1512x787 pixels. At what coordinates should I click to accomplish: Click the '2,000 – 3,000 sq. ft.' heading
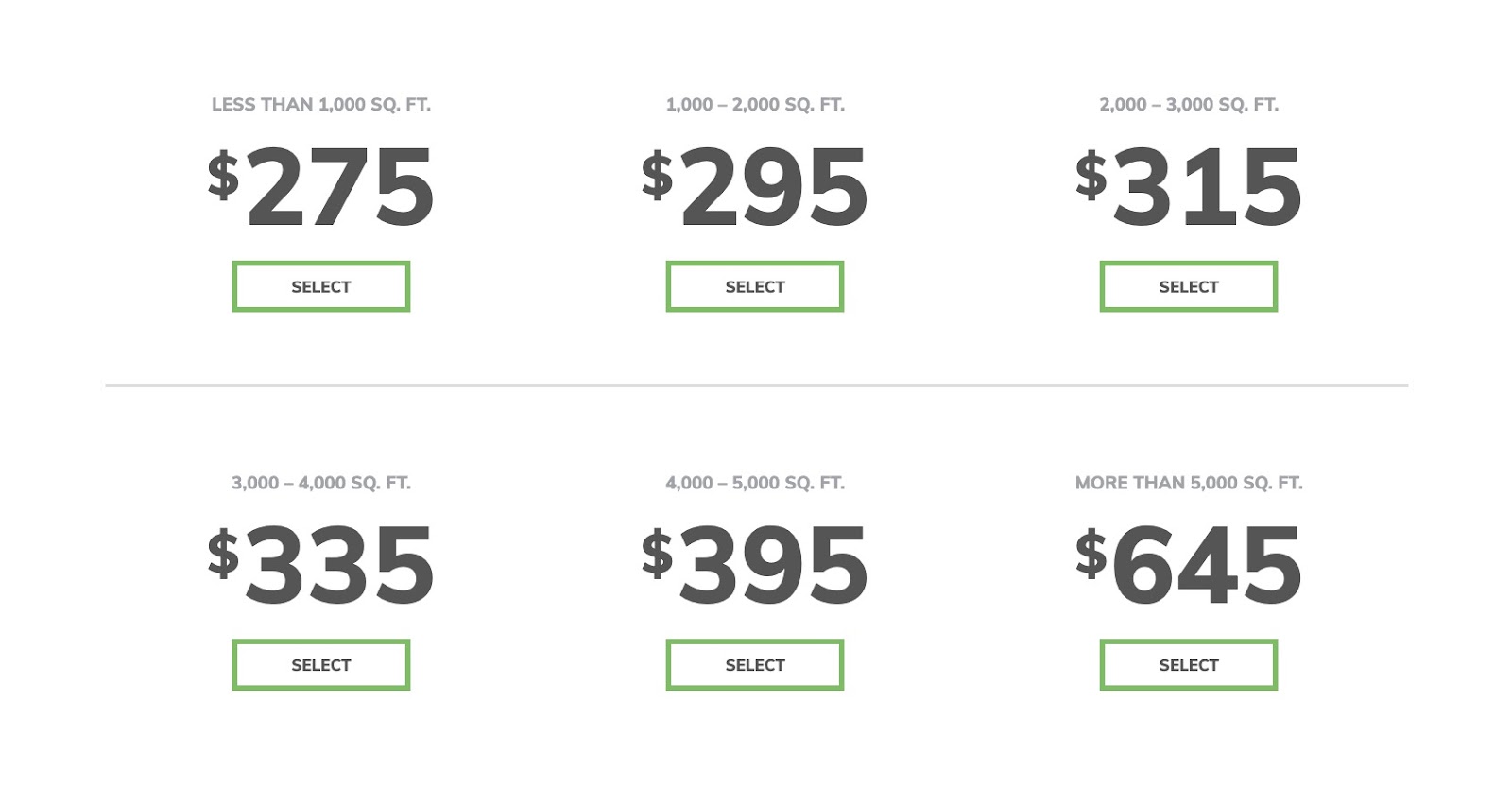pyautogui.click(x=1189, y=105)
